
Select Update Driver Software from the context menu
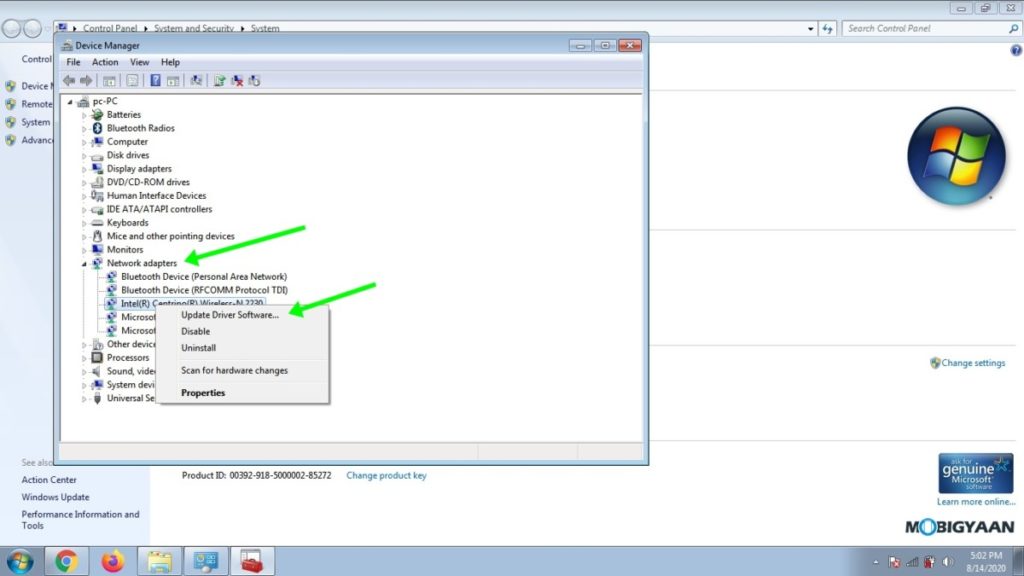(x=228, y=316)
